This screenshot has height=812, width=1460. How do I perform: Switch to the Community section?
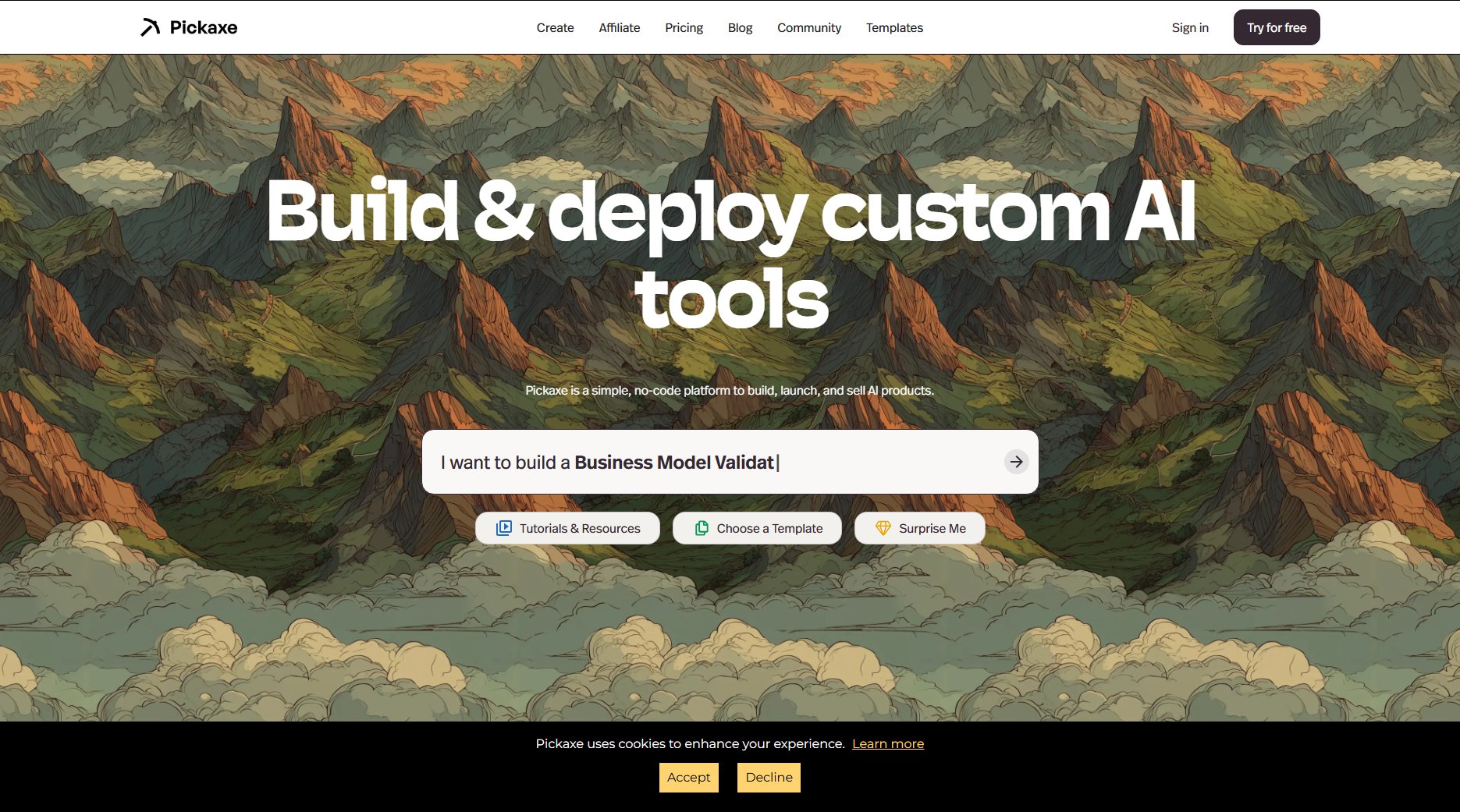(x=808, y=27)
